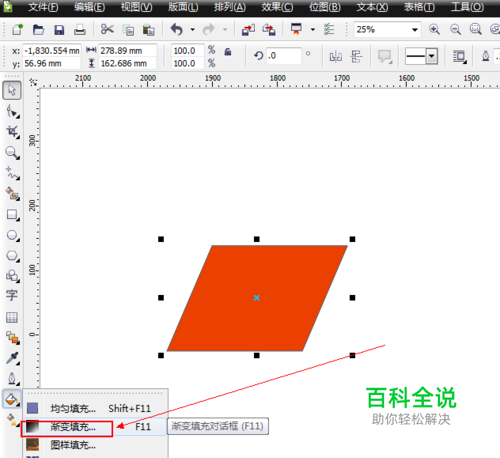Select the Basic shapes tool
The width and height of the screenshot is (500, 458).
12,276
